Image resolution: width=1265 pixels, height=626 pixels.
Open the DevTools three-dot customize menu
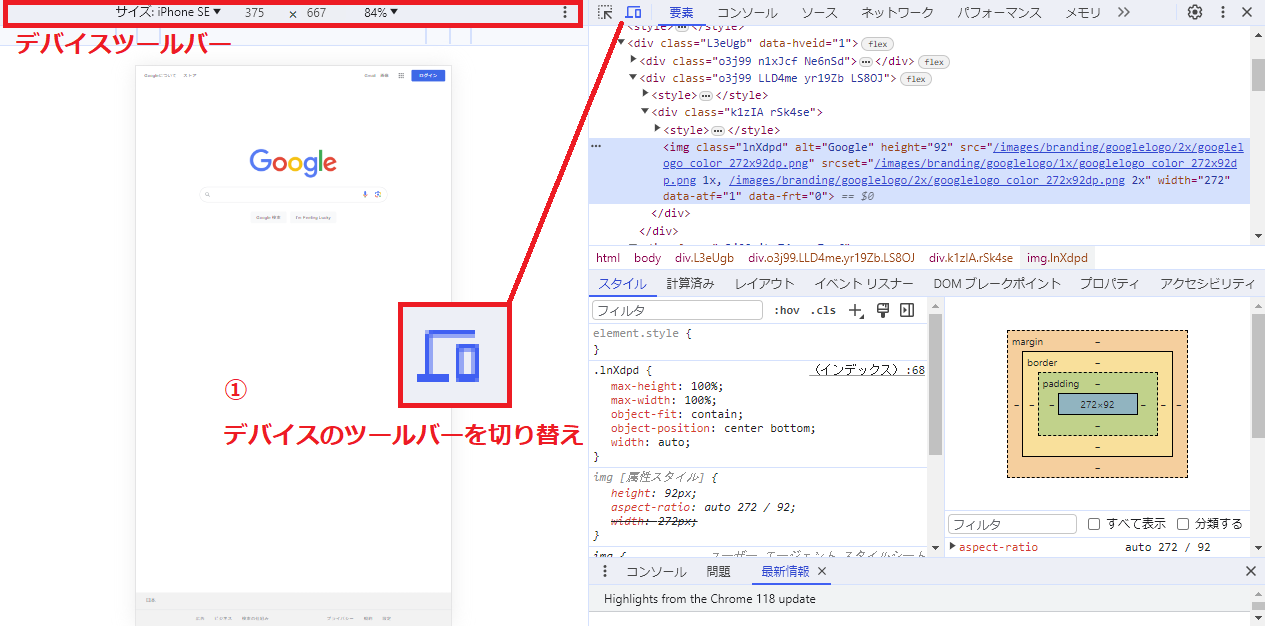point(1222,12)
